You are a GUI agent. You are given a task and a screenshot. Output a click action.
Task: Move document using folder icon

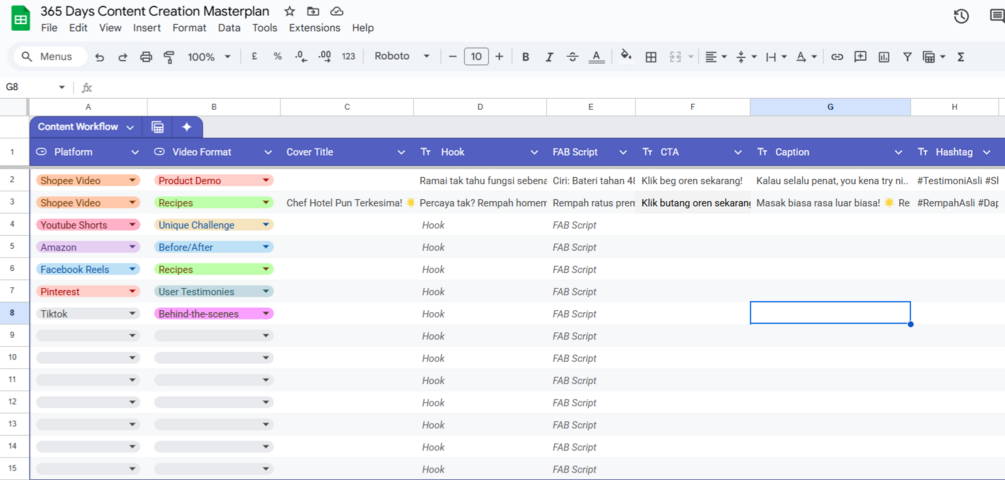pyautogui.click(x=313, y=12)
